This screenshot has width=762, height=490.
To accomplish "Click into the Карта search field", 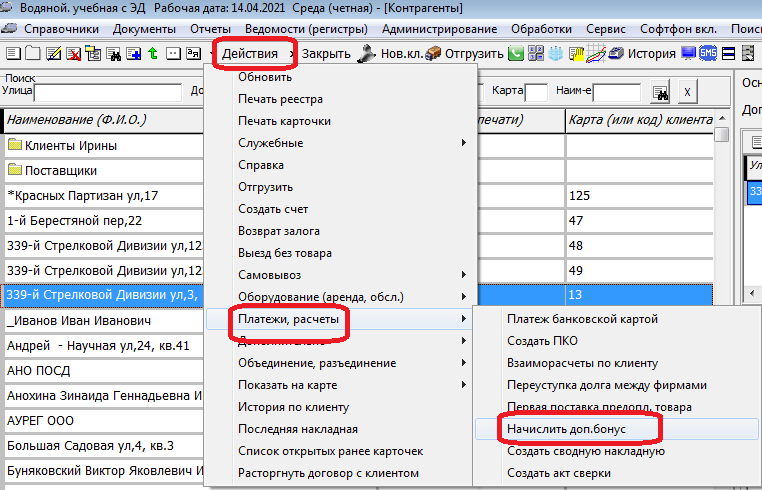I will click(x=537, y=93).
